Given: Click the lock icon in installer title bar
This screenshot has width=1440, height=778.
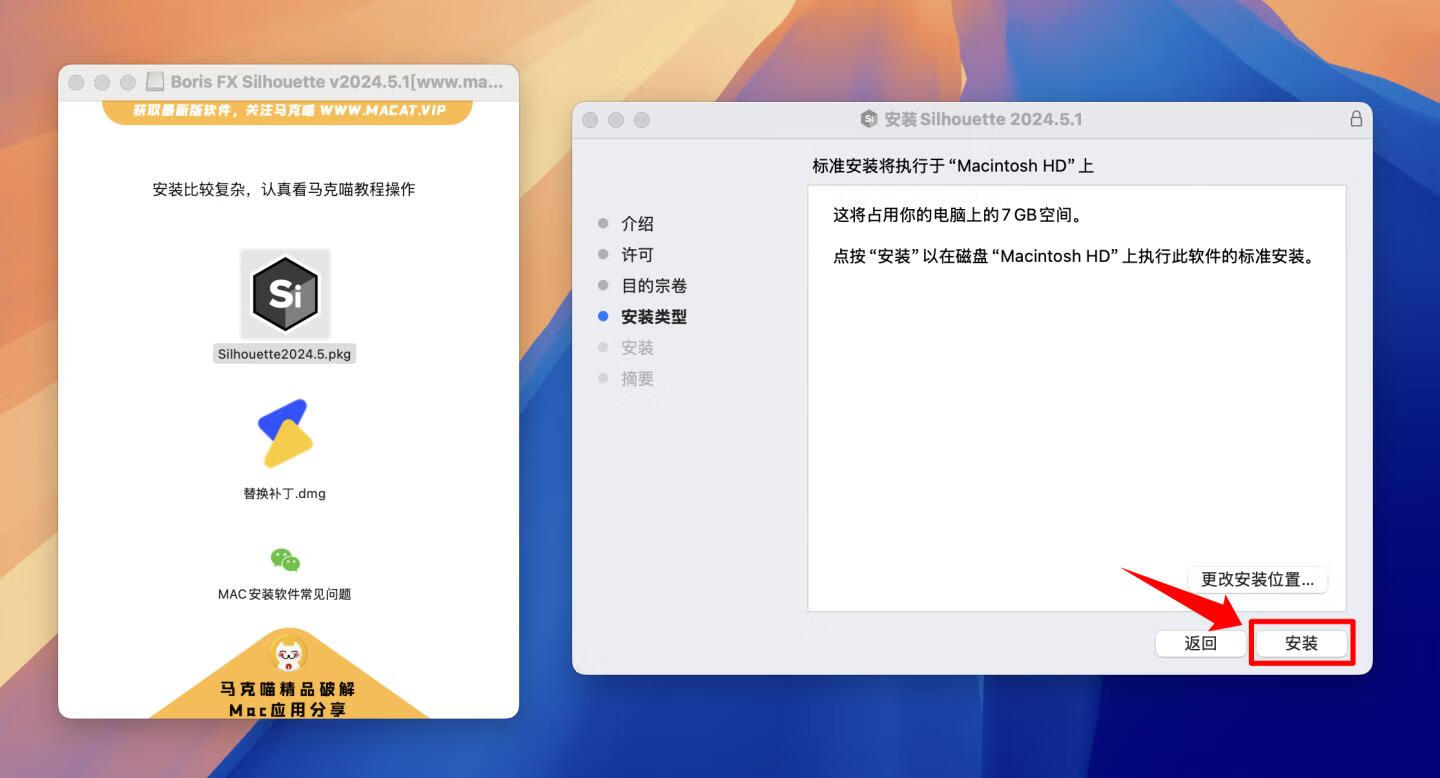Looking at the screenshot, I should click(1356, 119).
